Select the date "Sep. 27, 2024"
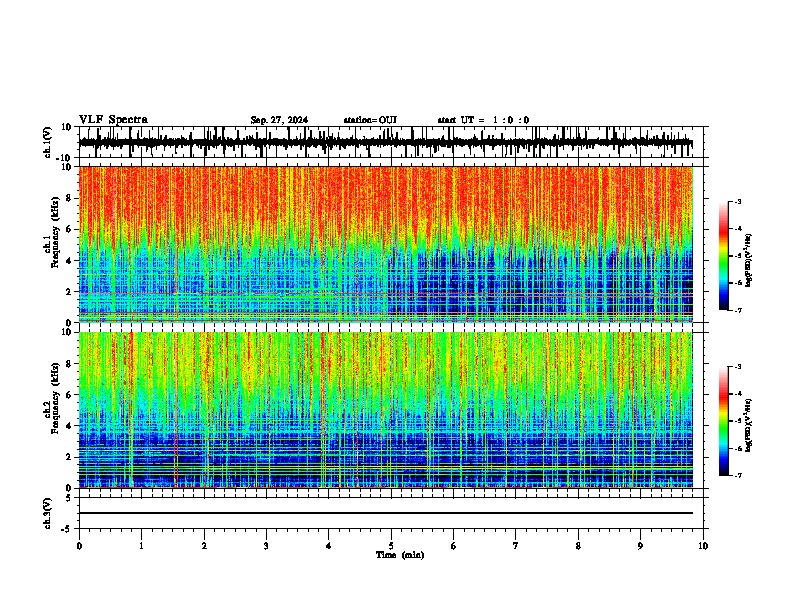The height and width of the screenshot is (612, 792). point(279,120)
